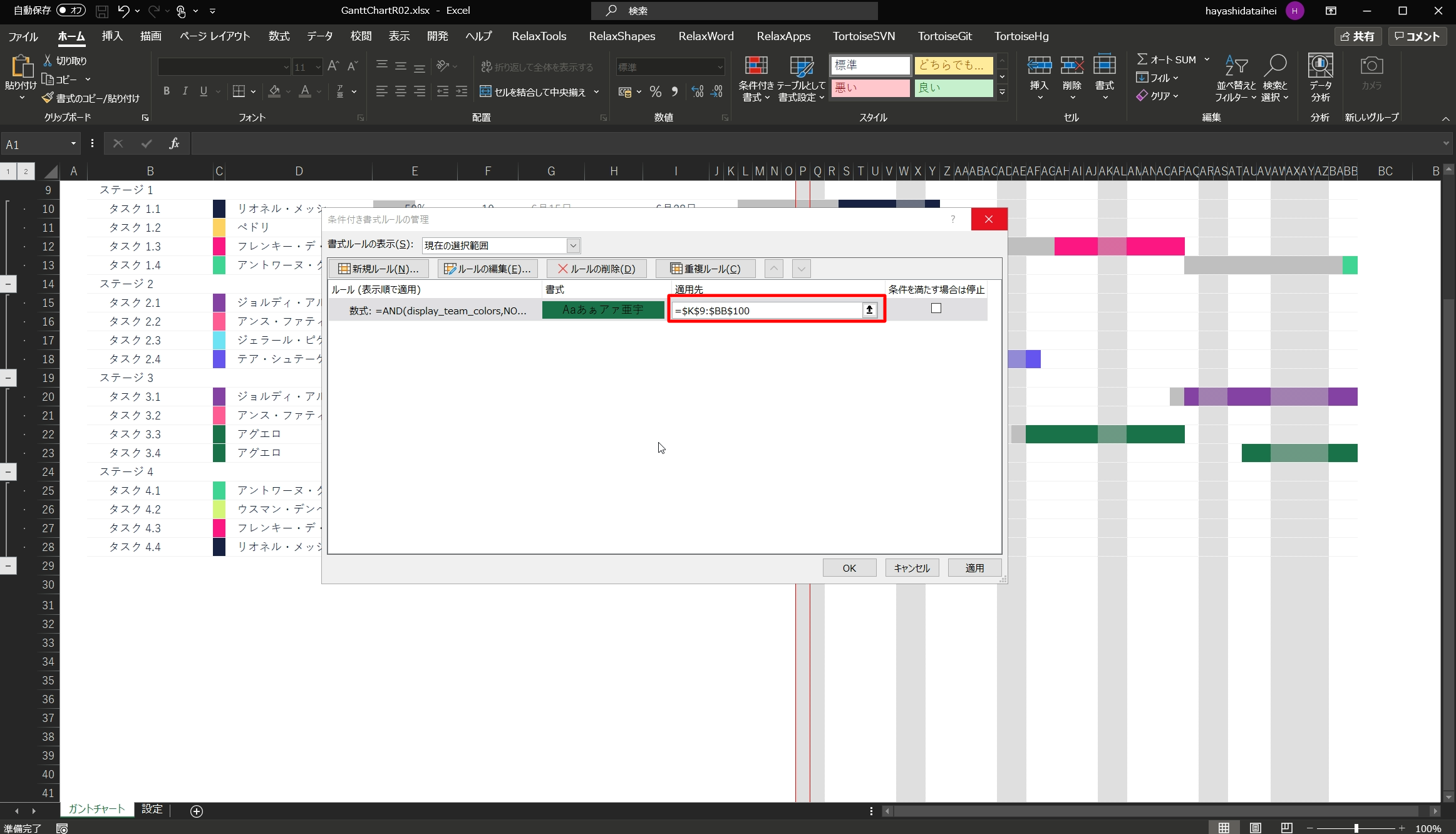The height and width of the screenshot is (834, 1456).
Task: Expand the Name Box dropdown
Action: [73, 144]
